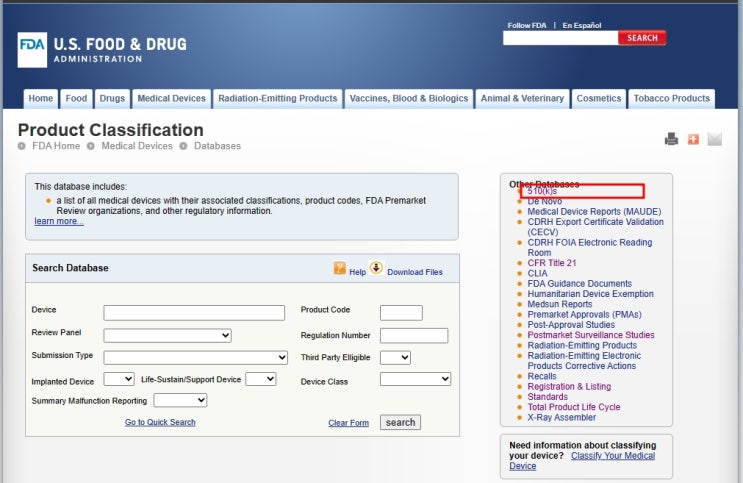
Task: Expand the Device Class dropdown
Action: point(415,379)
